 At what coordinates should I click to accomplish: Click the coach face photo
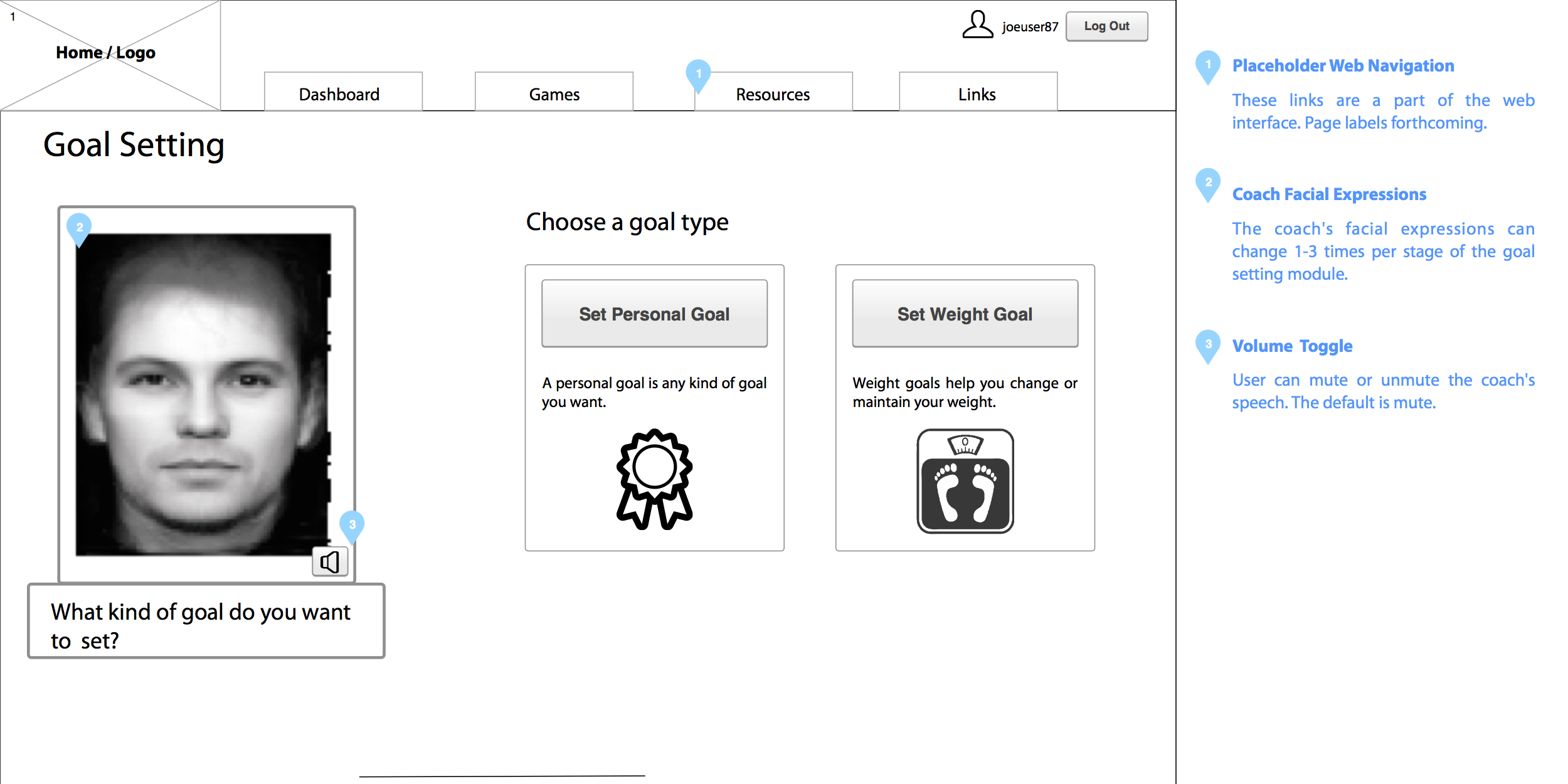[203, 394]
